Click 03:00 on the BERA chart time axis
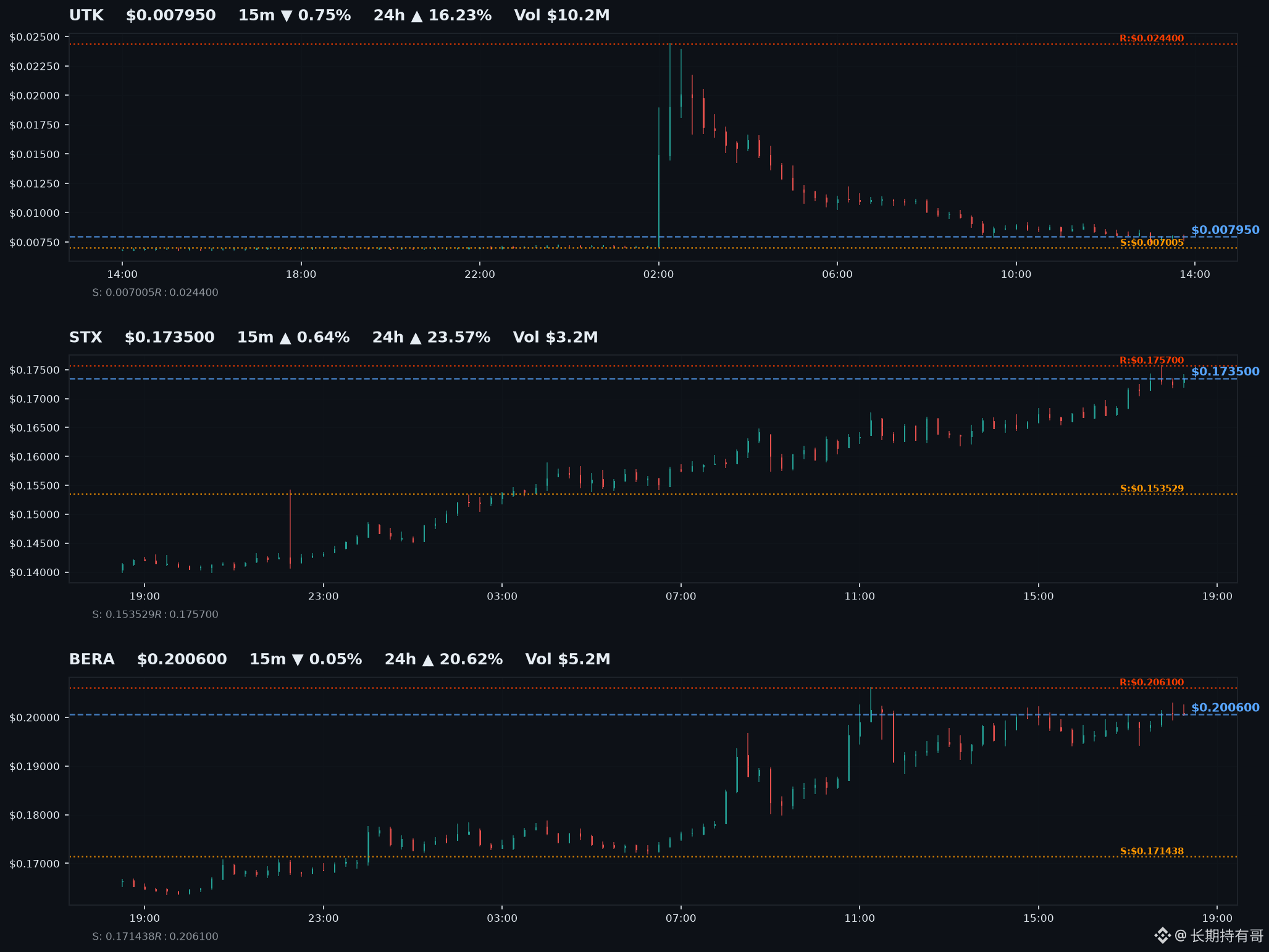 pyautogui.click(x=502, y=919)
